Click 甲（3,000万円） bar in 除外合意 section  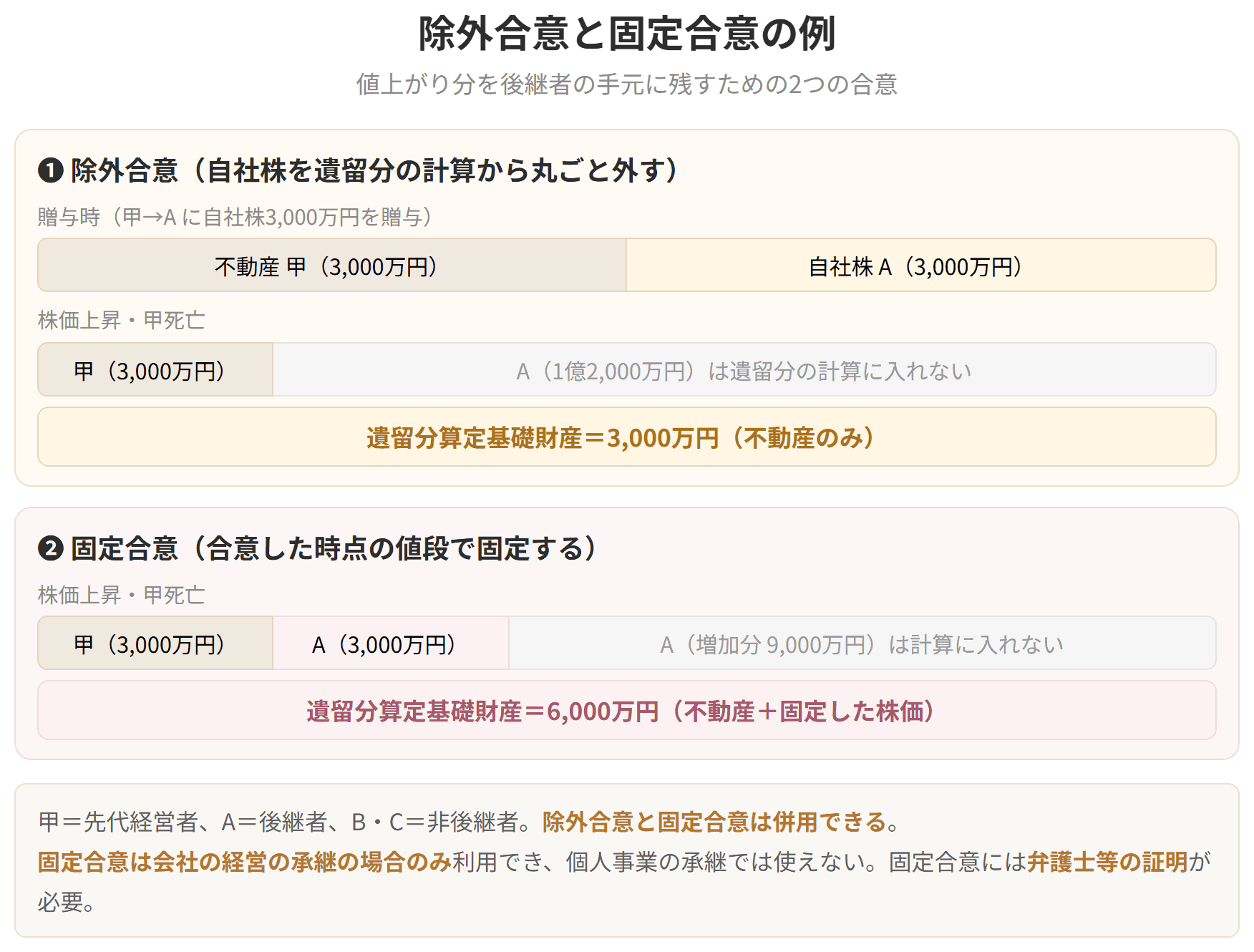155,369
